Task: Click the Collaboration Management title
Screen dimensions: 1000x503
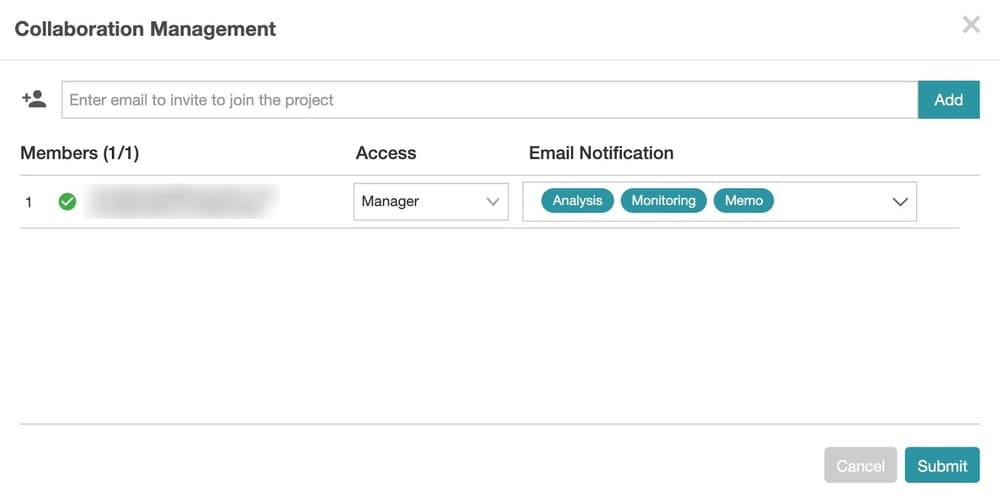Action: pyautogui.click(x=145, y=29)
